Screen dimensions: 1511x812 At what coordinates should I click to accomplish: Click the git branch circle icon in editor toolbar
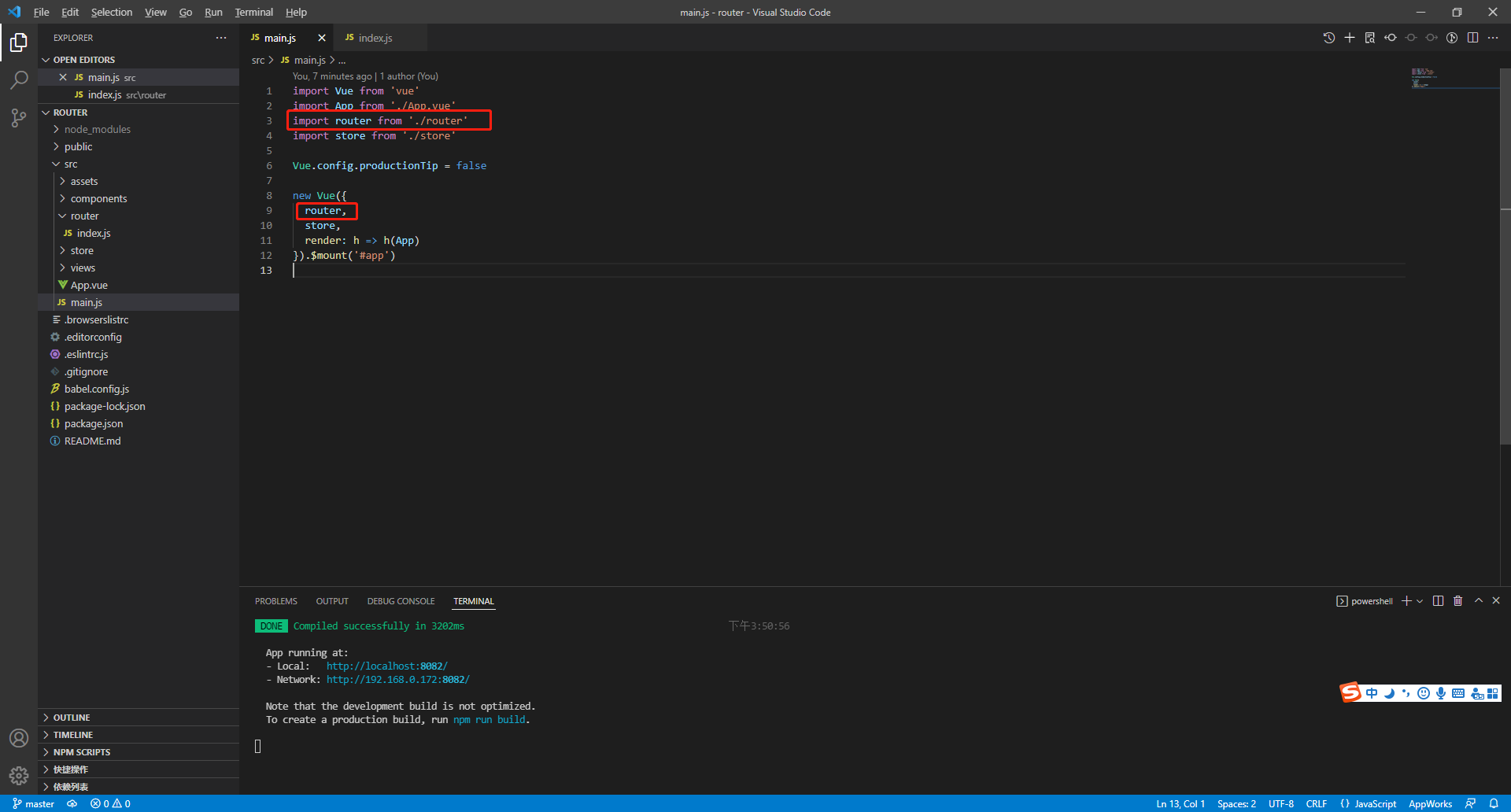click(1452, 38)
